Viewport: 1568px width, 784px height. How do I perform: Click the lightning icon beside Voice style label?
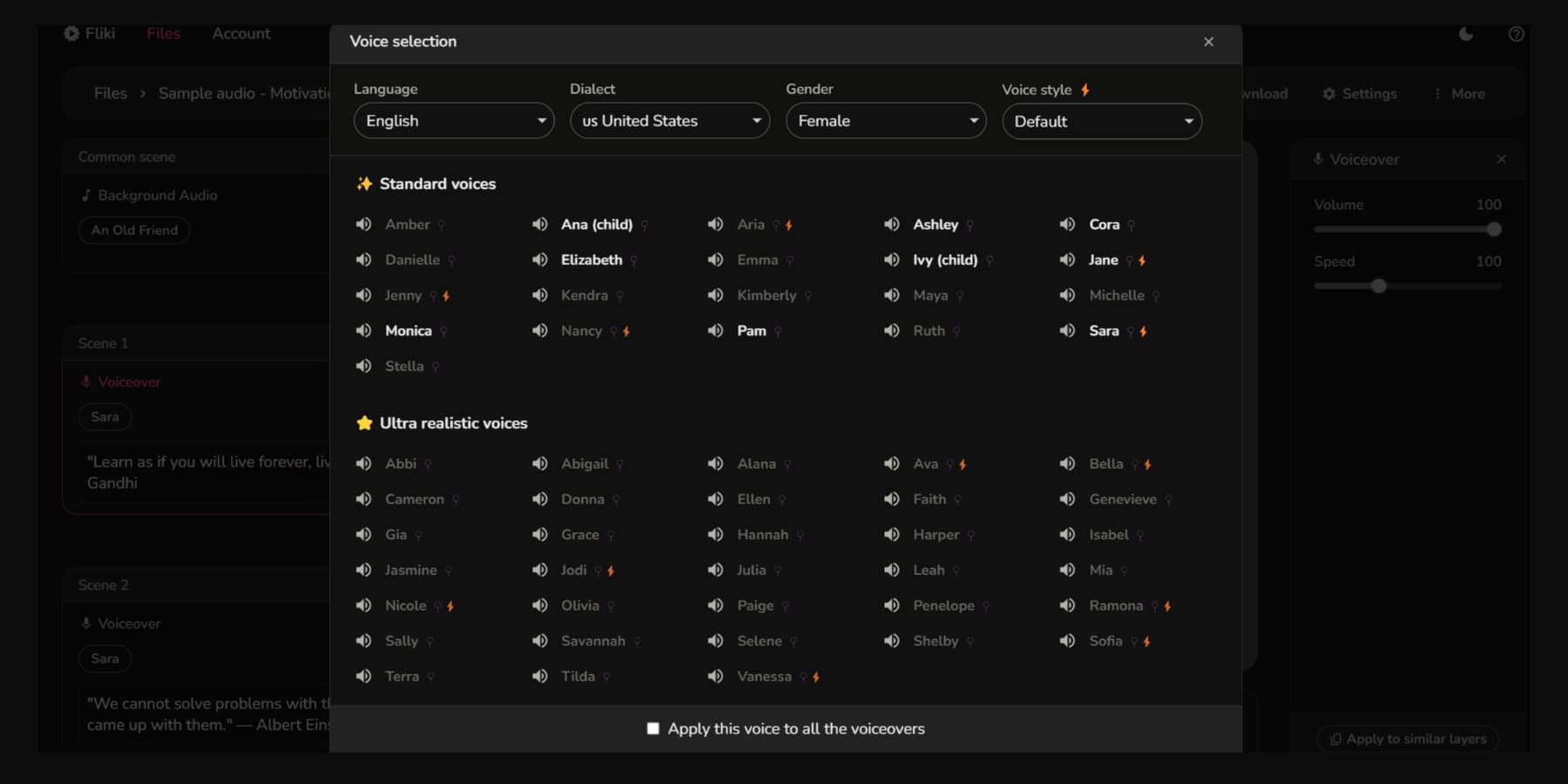[x=1085, y=88]
